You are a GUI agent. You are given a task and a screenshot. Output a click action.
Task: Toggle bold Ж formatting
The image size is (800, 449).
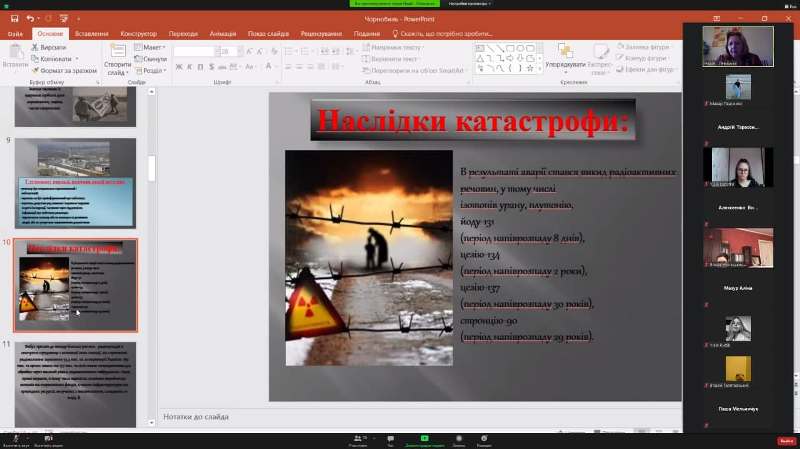(179, 67)
